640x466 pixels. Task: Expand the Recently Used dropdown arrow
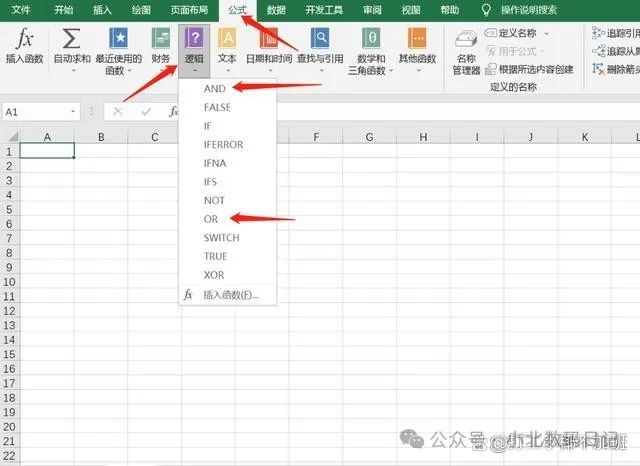click(x=129, y=71)
